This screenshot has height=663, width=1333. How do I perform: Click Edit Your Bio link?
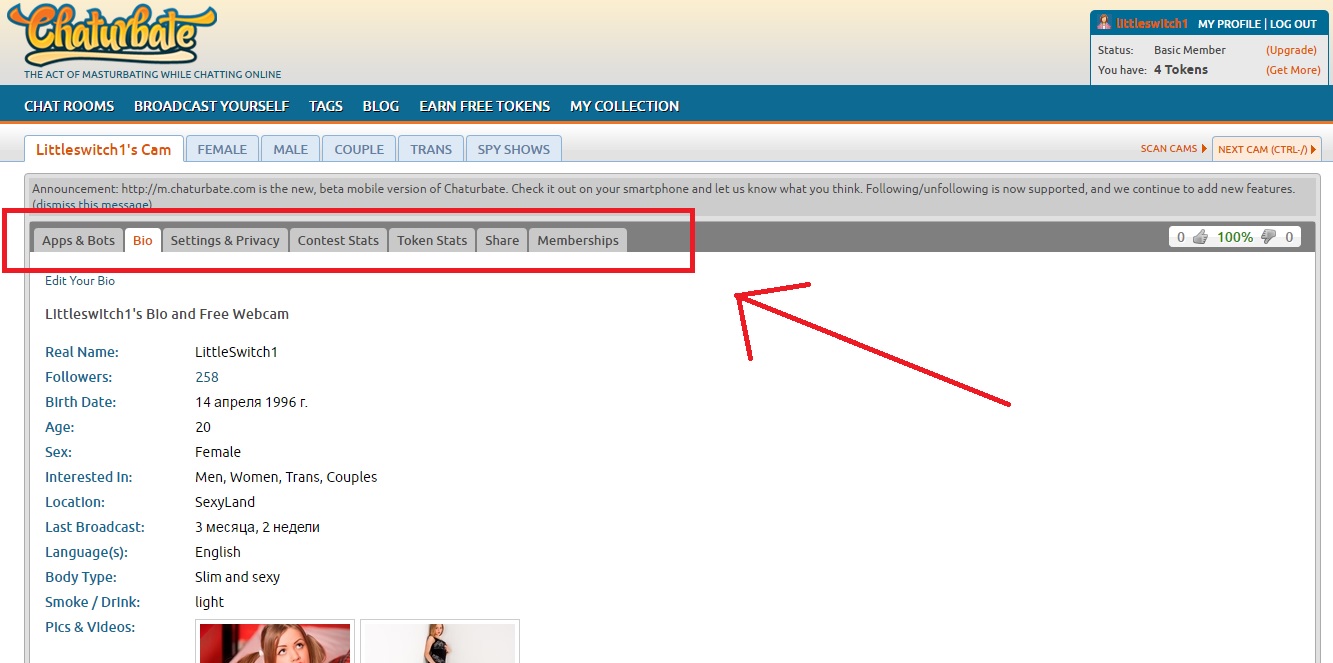point(80,281)
